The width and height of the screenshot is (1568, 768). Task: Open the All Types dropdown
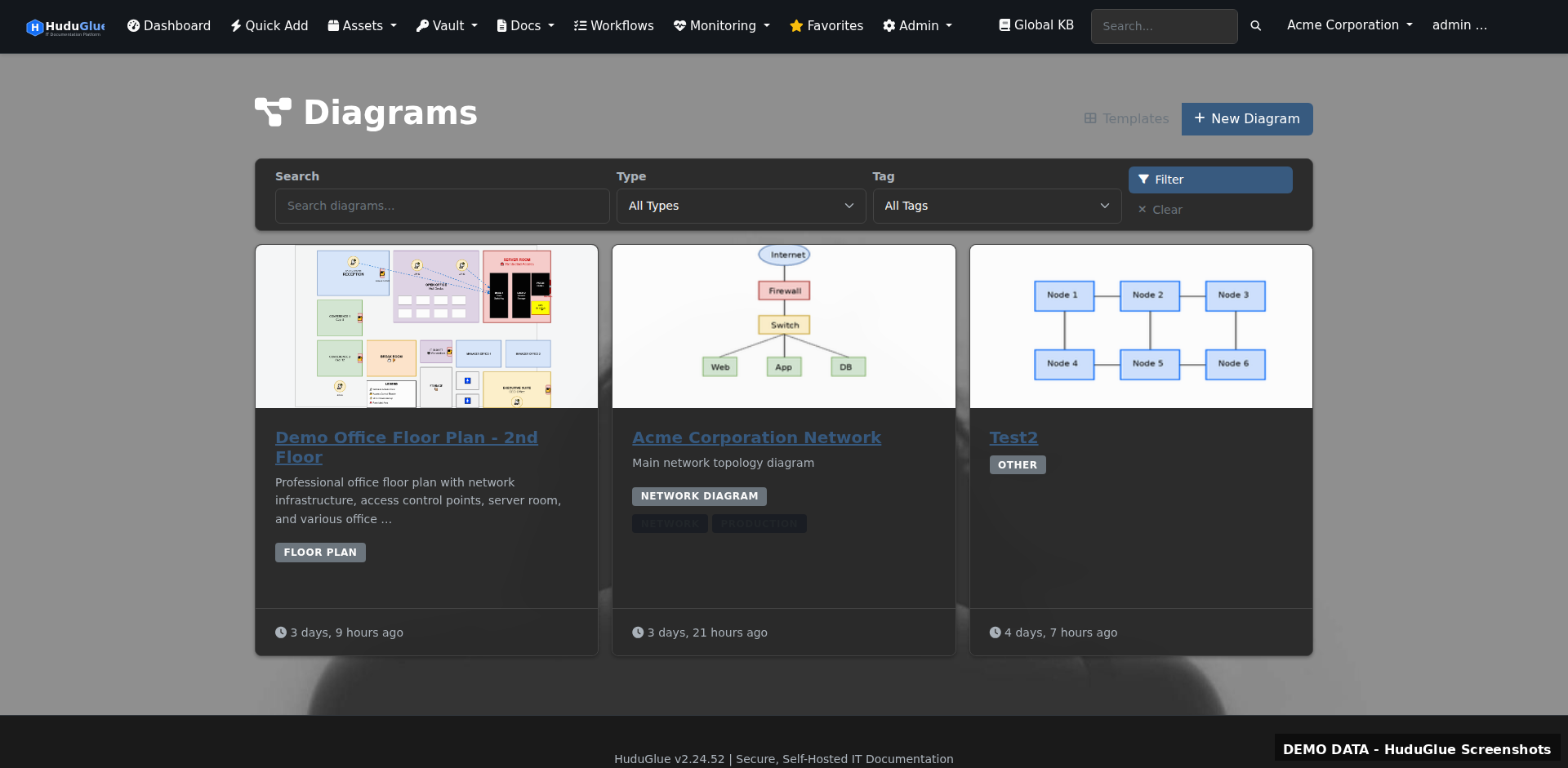pos(740,206)
